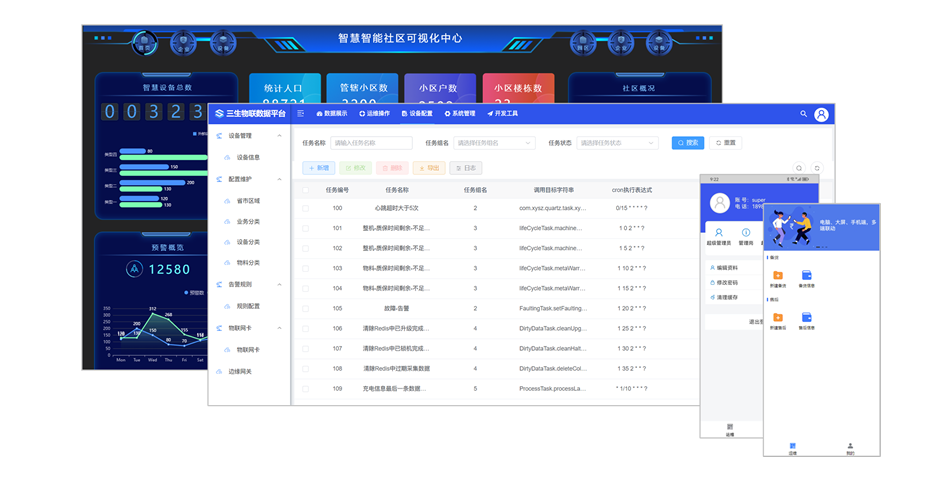Click the 新增 button

click(318, 168)
